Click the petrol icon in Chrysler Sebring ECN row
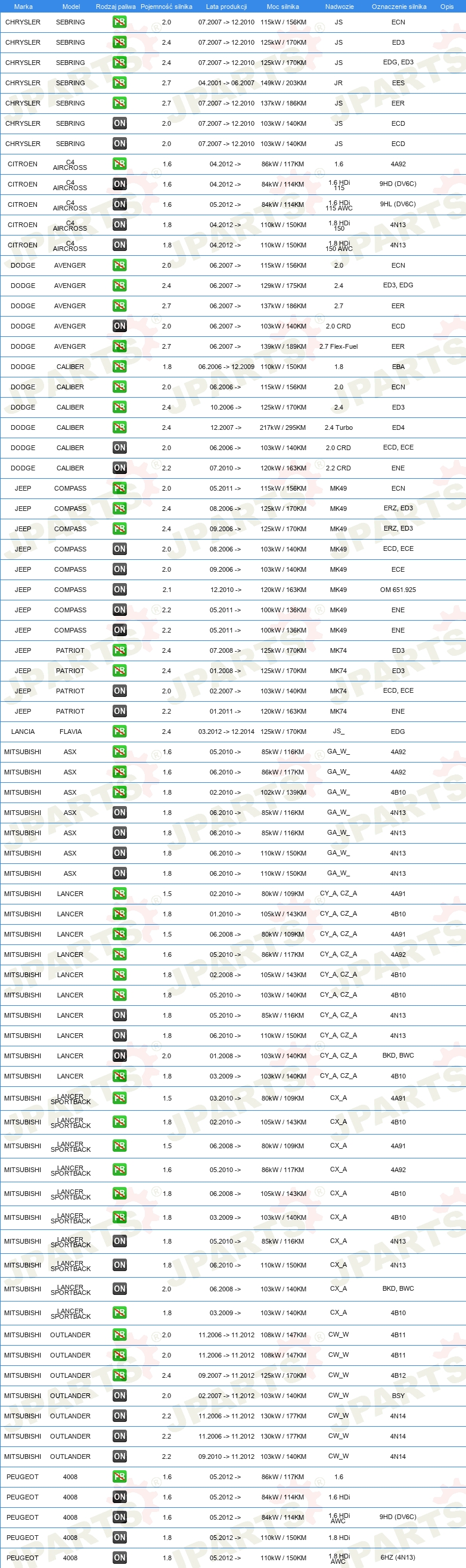This screenshot has width=466, height=1568. 119,22
